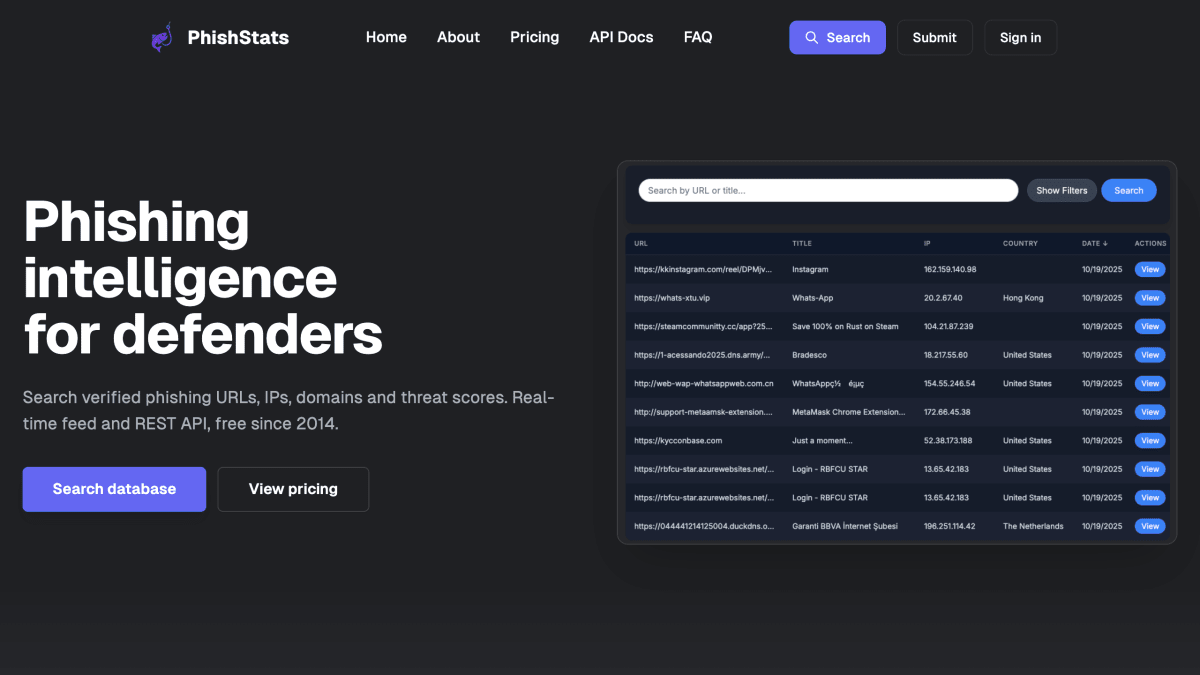View the kkinstagram.com Instagram row
Viewport: 1200px width, 675px height.
click(x=1150, y=269)
